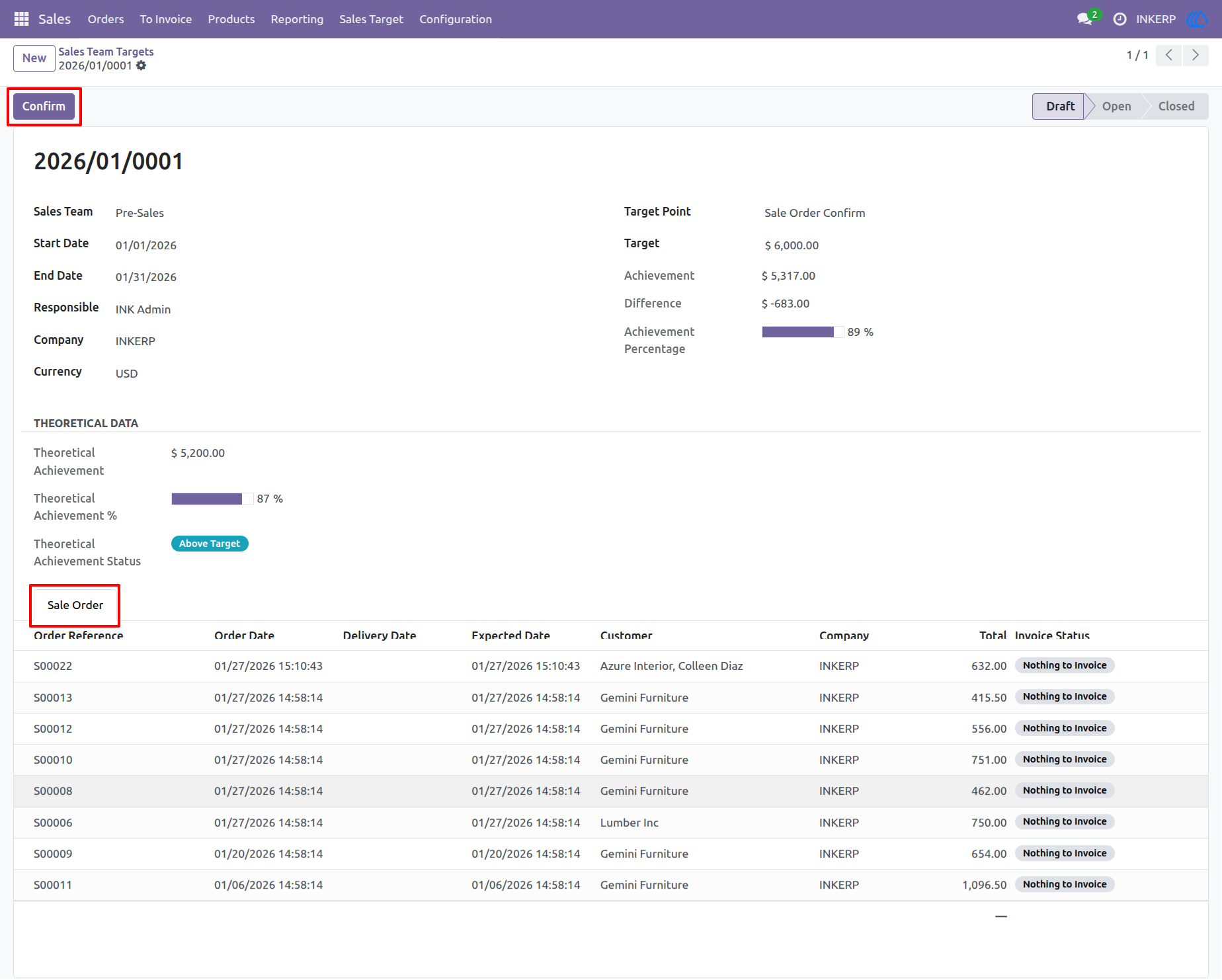Image resolution: width=1222 pixels, height=980 pixels.
Task: Open Sales Team Targets breadcrumb
Action: click(106, 52)
